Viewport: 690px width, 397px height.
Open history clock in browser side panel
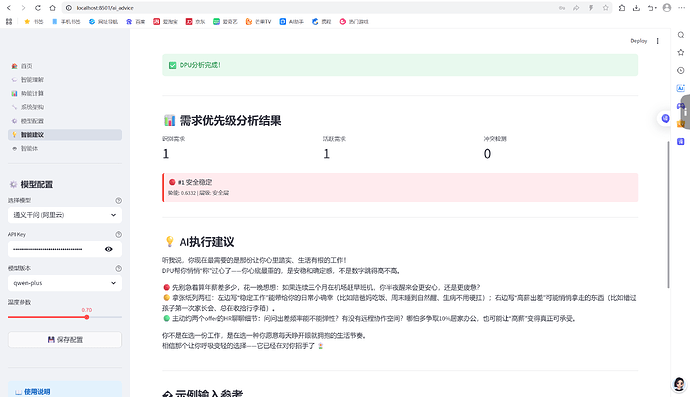pos(681,70)
